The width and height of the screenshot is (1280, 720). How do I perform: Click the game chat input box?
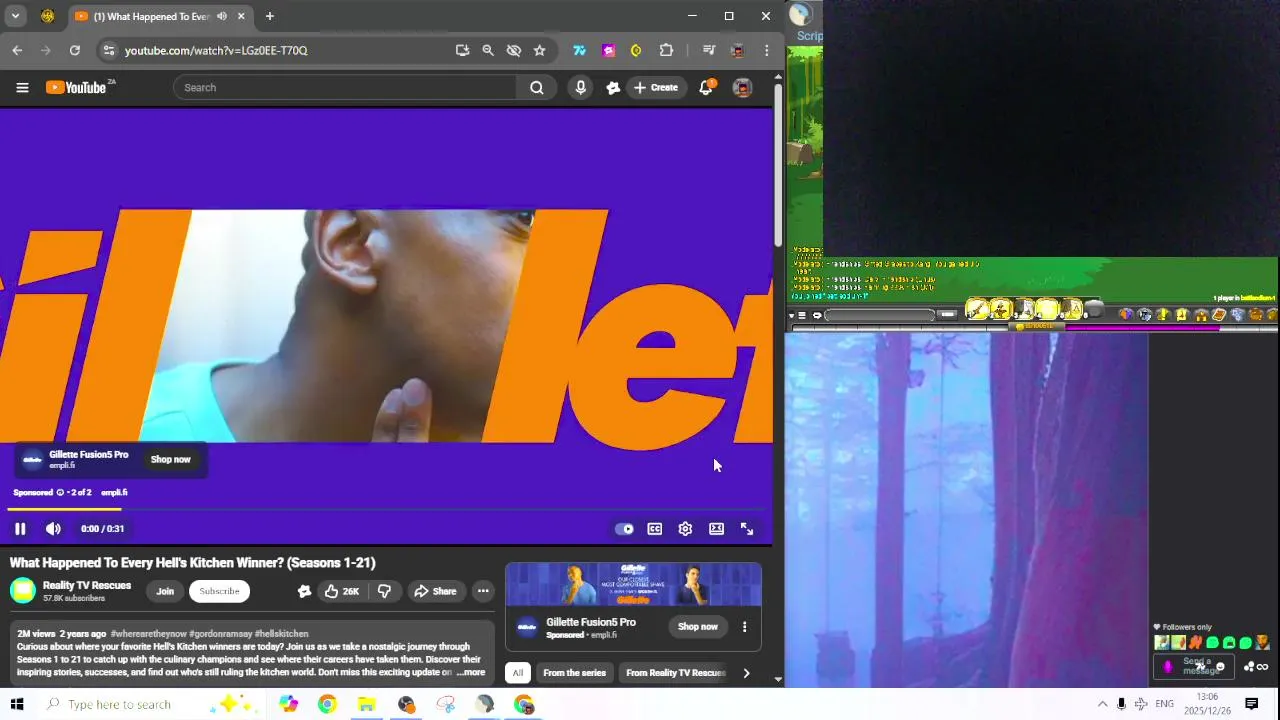pyautogui.click(x=879, y=315)
